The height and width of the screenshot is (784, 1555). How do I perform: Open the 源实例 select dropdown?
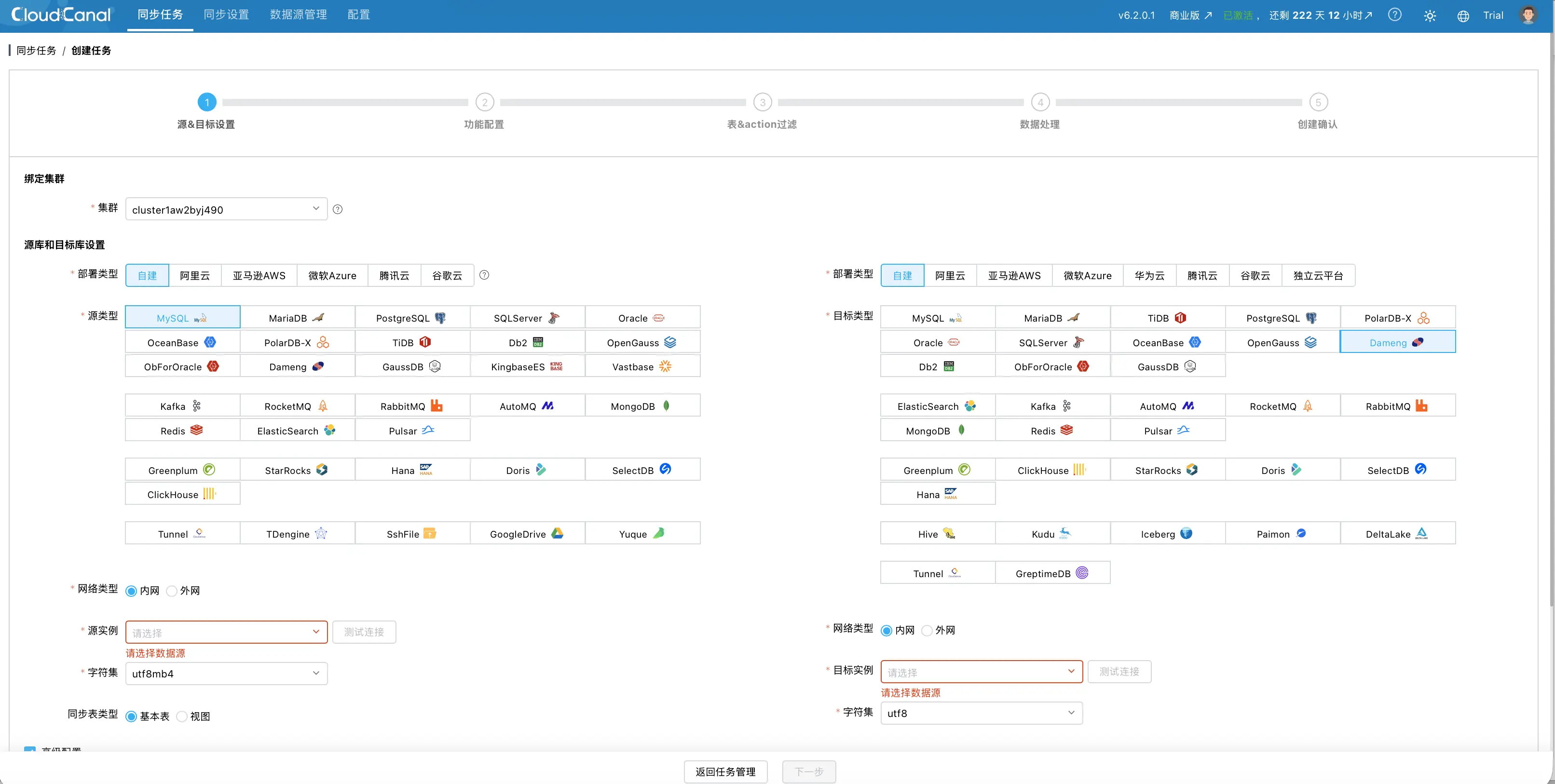pos(226,632)
